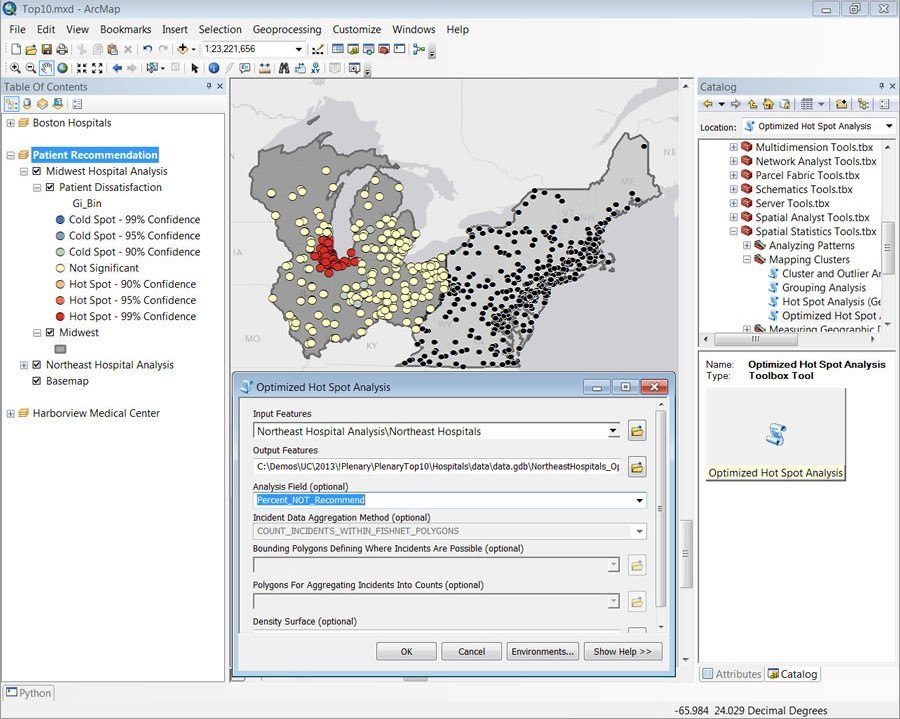Uncheck the Patient Dissatisfaction layer
Image resolution: width=900 pixels, height=719 pixels.
coord(50,187)
